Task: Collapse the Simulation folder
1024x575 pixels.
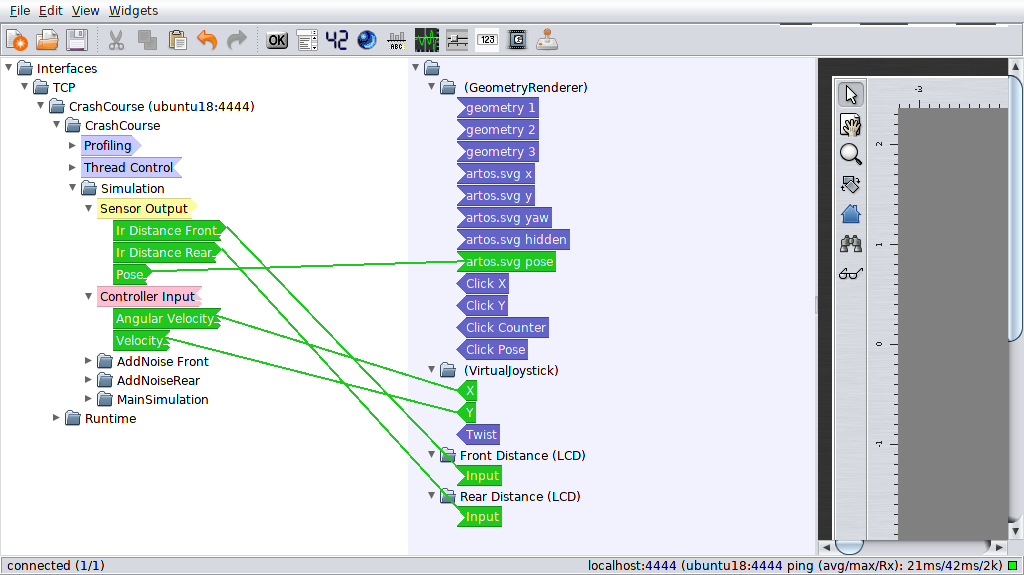Action: click(x=72, y=188)
